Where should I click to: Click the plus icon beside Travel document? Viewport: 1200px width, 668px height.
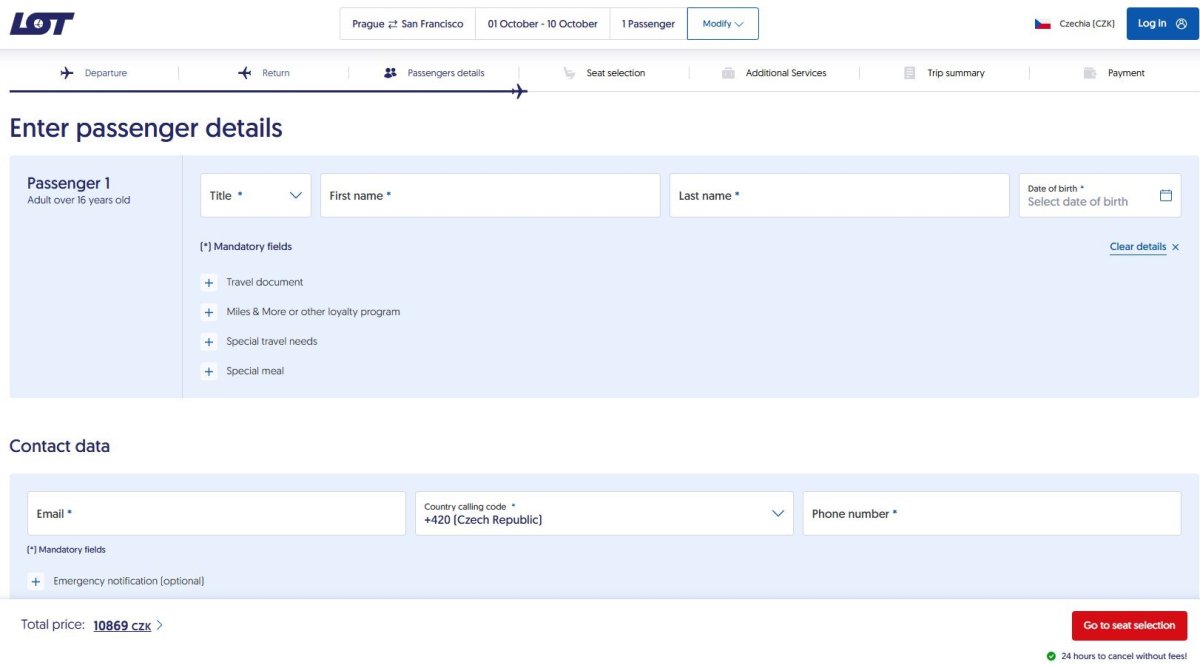pyautogui.click(x=209, y=283)
